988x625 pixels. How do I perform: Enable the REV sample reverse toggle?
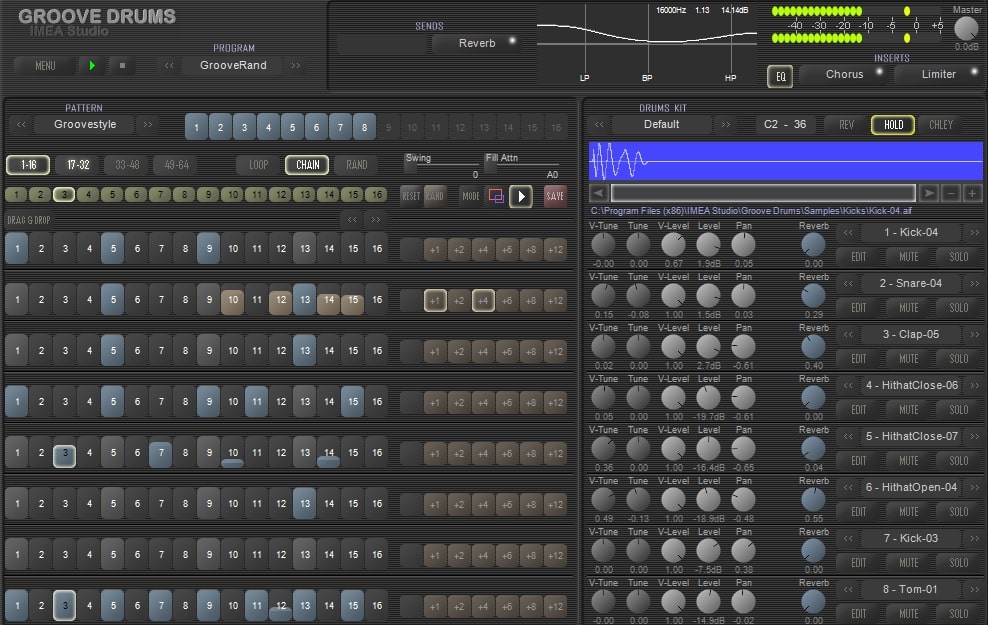[x=848, y=125]
